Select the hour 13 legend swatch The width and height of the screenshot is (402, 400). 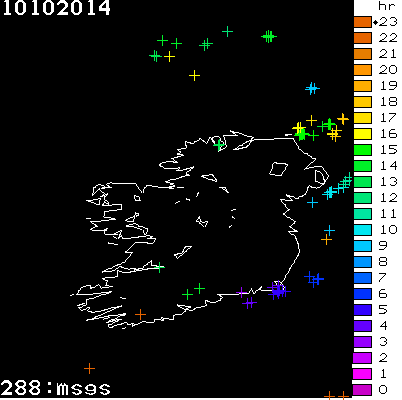[362, 182]
